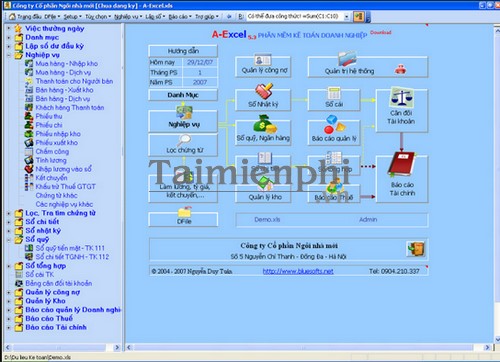This screenshot has width=500, height=362.
Task: Select Thanh toán cho Người bán
Action: [x=74, y=81]
